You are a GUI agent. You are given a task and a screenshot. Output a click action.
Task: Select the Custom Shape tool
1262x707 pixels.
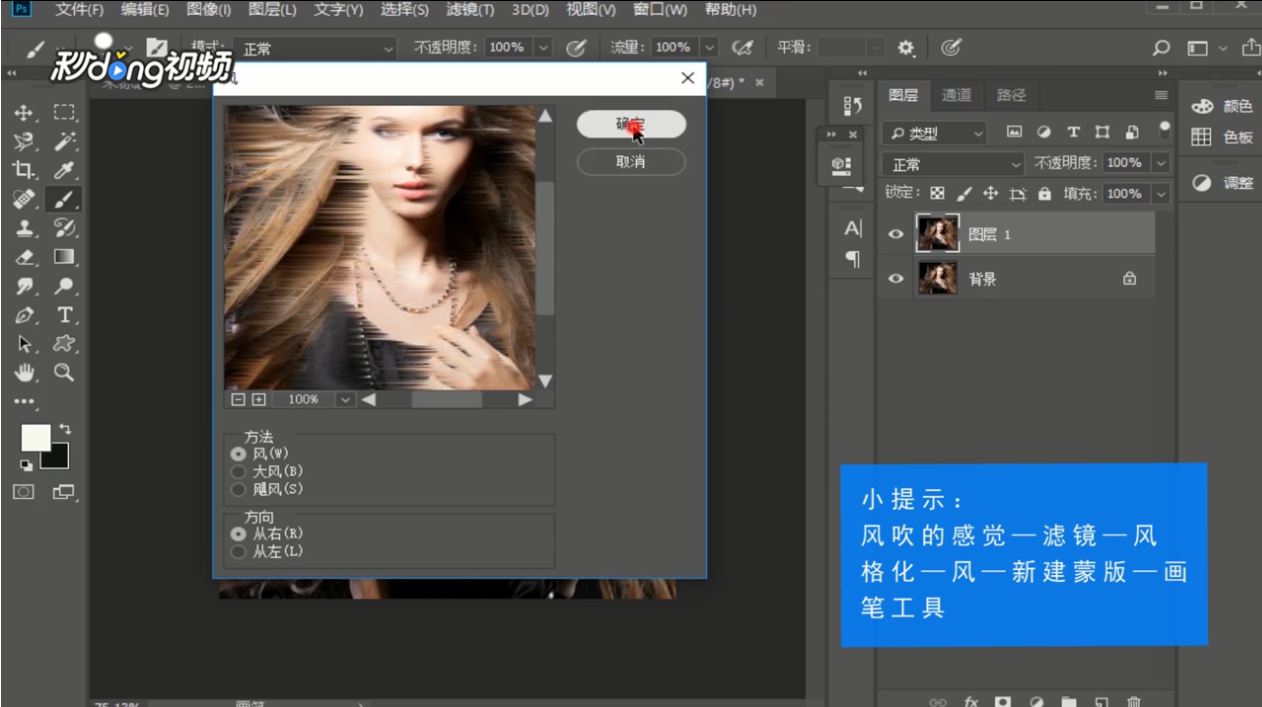65,344
